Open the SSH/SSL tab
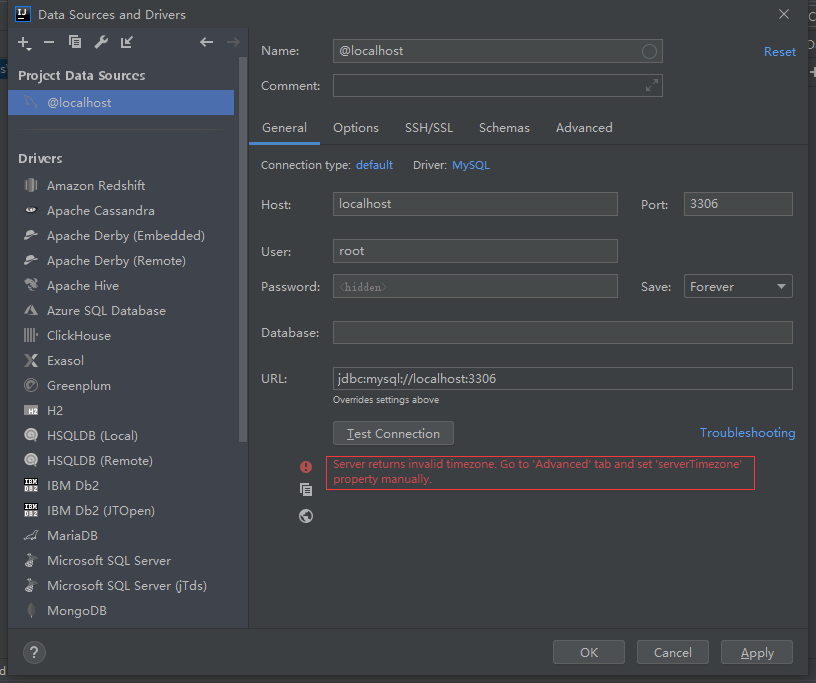Viewport: 816px width, 683px height. coord(429,128)
